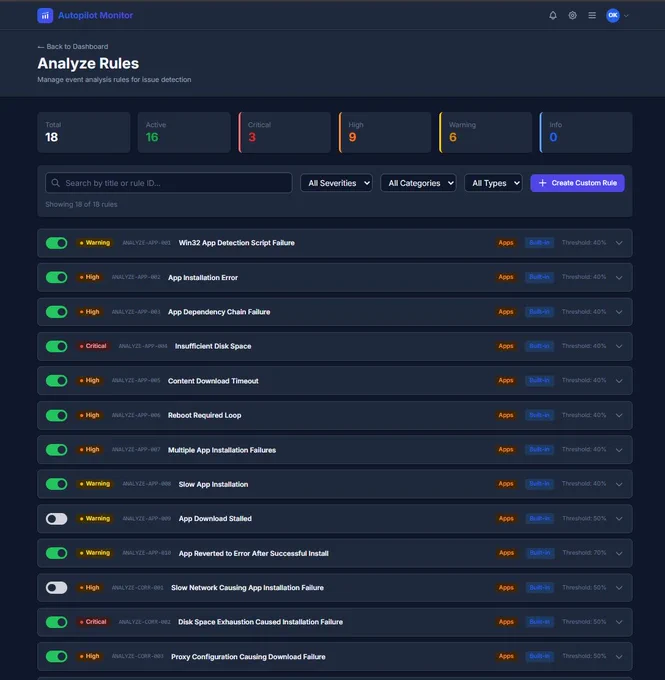Disable App Dependency Chain Failure rule
The image size is (665, 680).
(56, 312)
